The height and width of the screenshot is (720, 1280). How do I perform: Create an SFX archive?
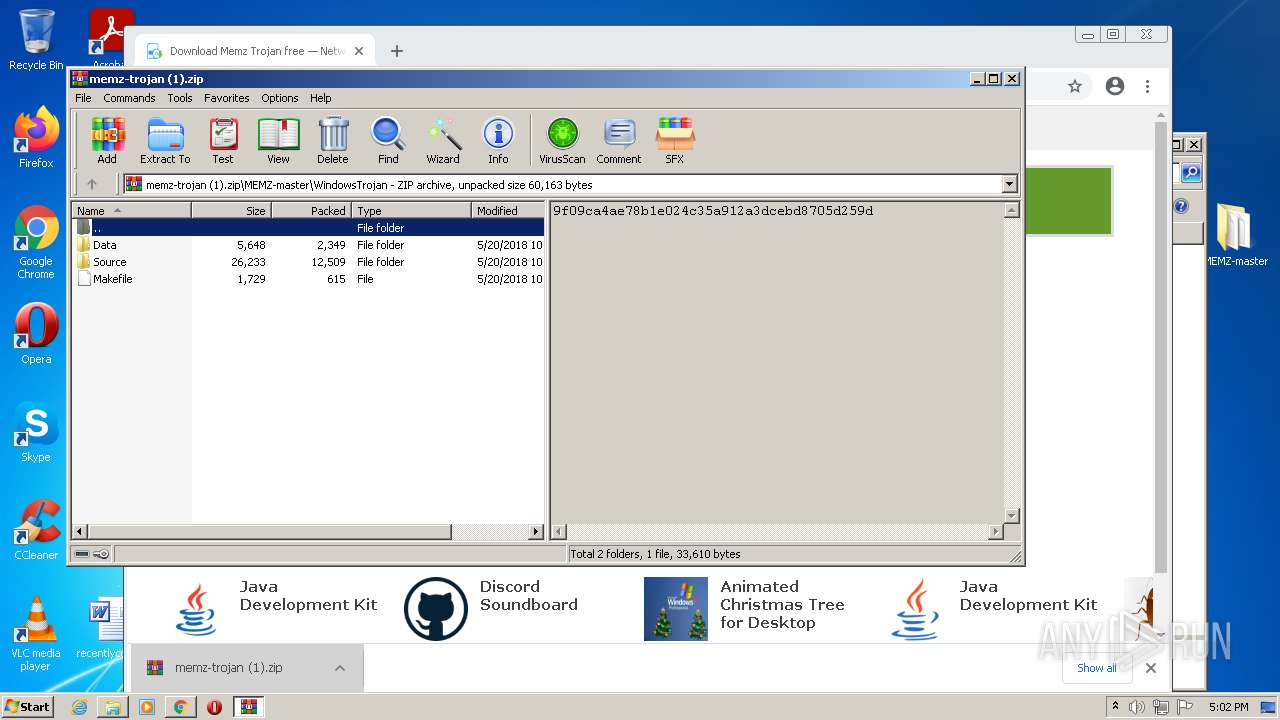coord(675,140)
